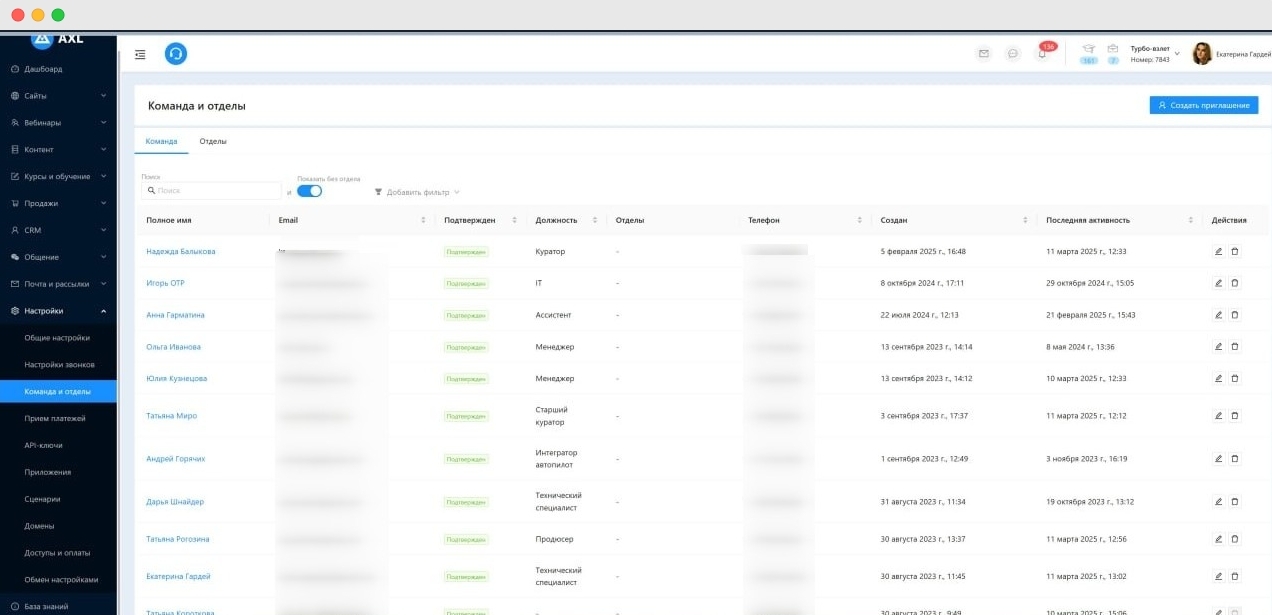Sort by Последняя активность column header
Screen dimensions: 1272x615
pos(1120,220)
